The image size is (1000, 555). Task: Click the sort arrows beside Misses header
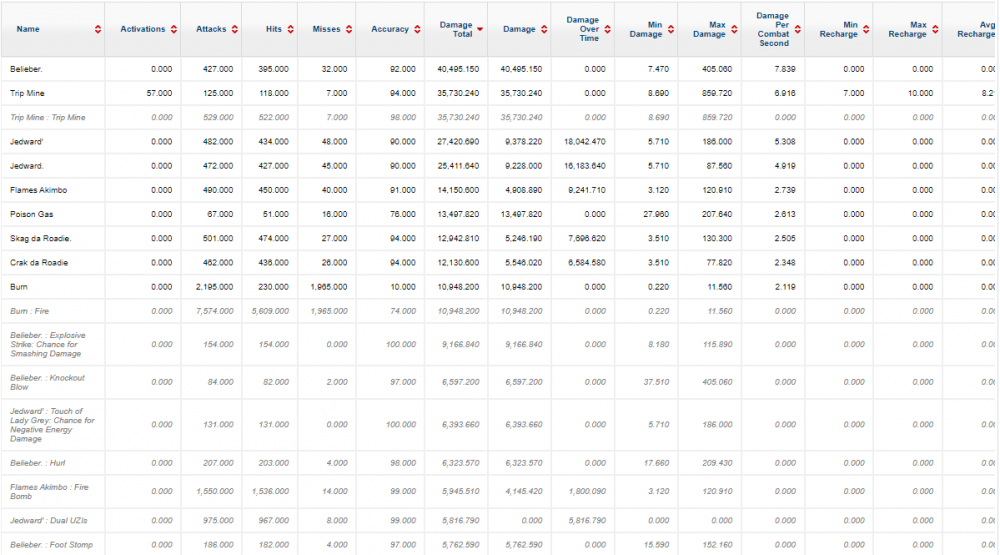point(348,29)
